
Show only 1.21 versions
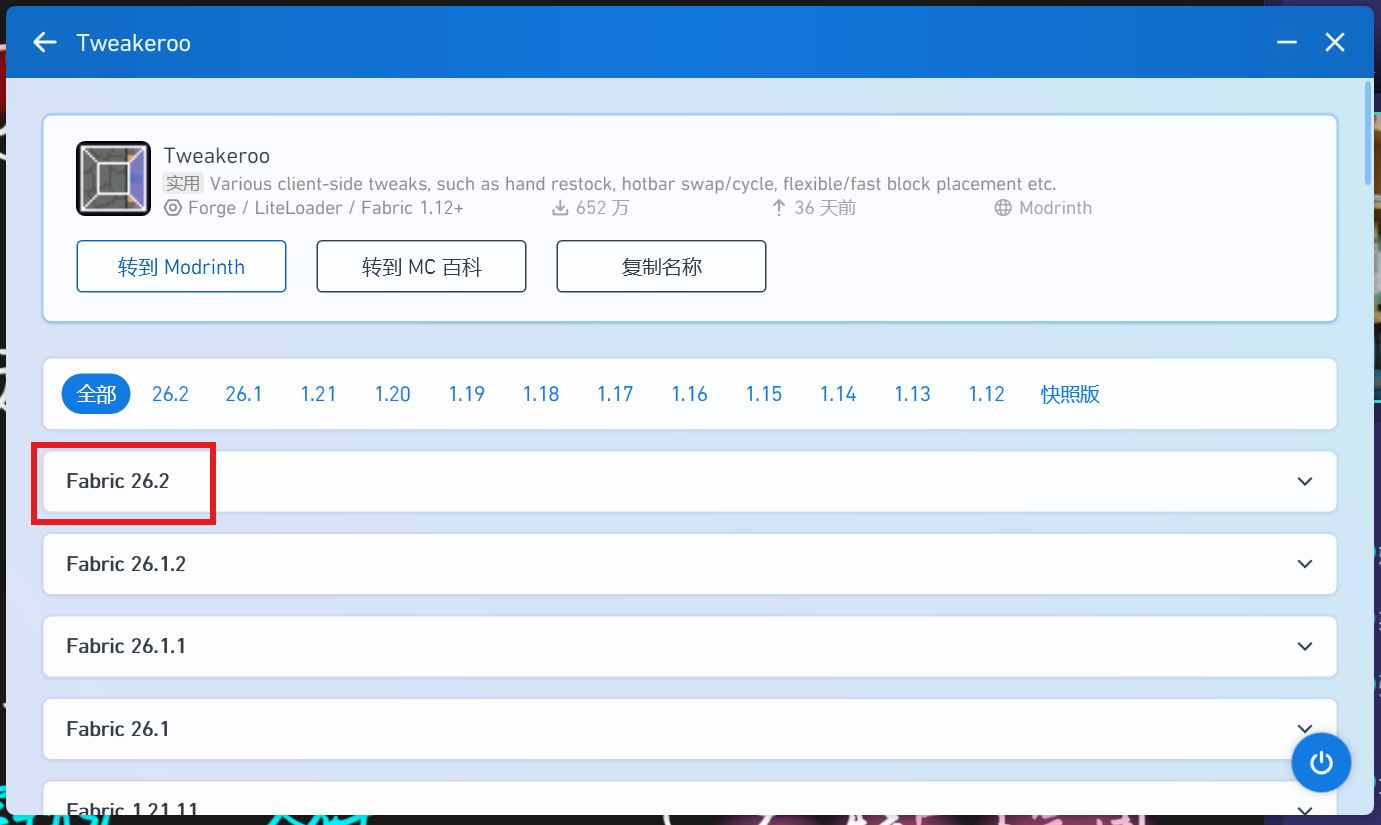coord(318,394)
